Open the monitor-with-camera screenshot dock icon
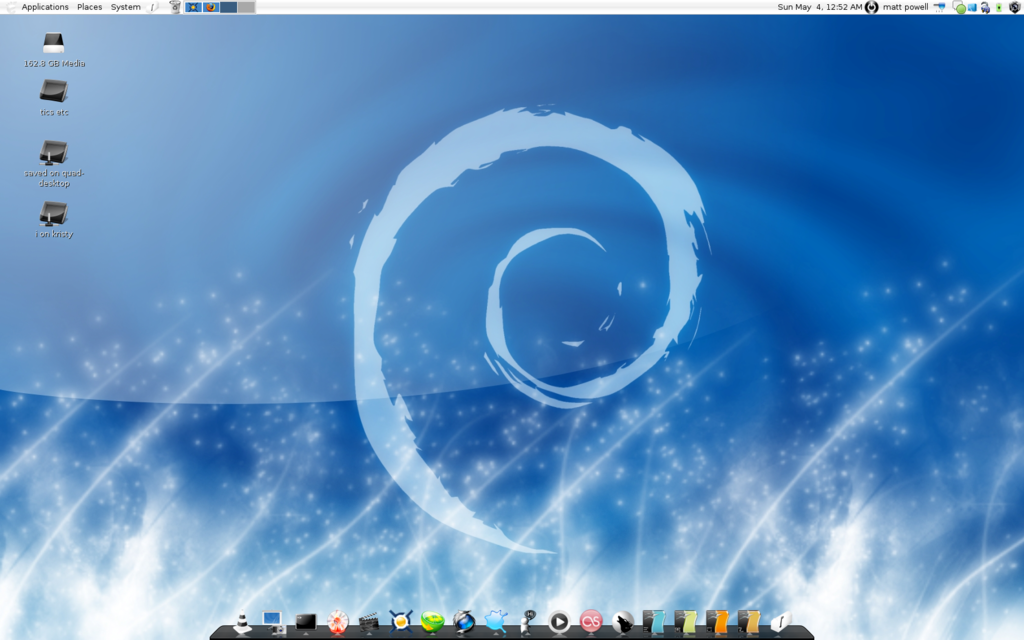The image size is (1024, 640). [273, 621]
